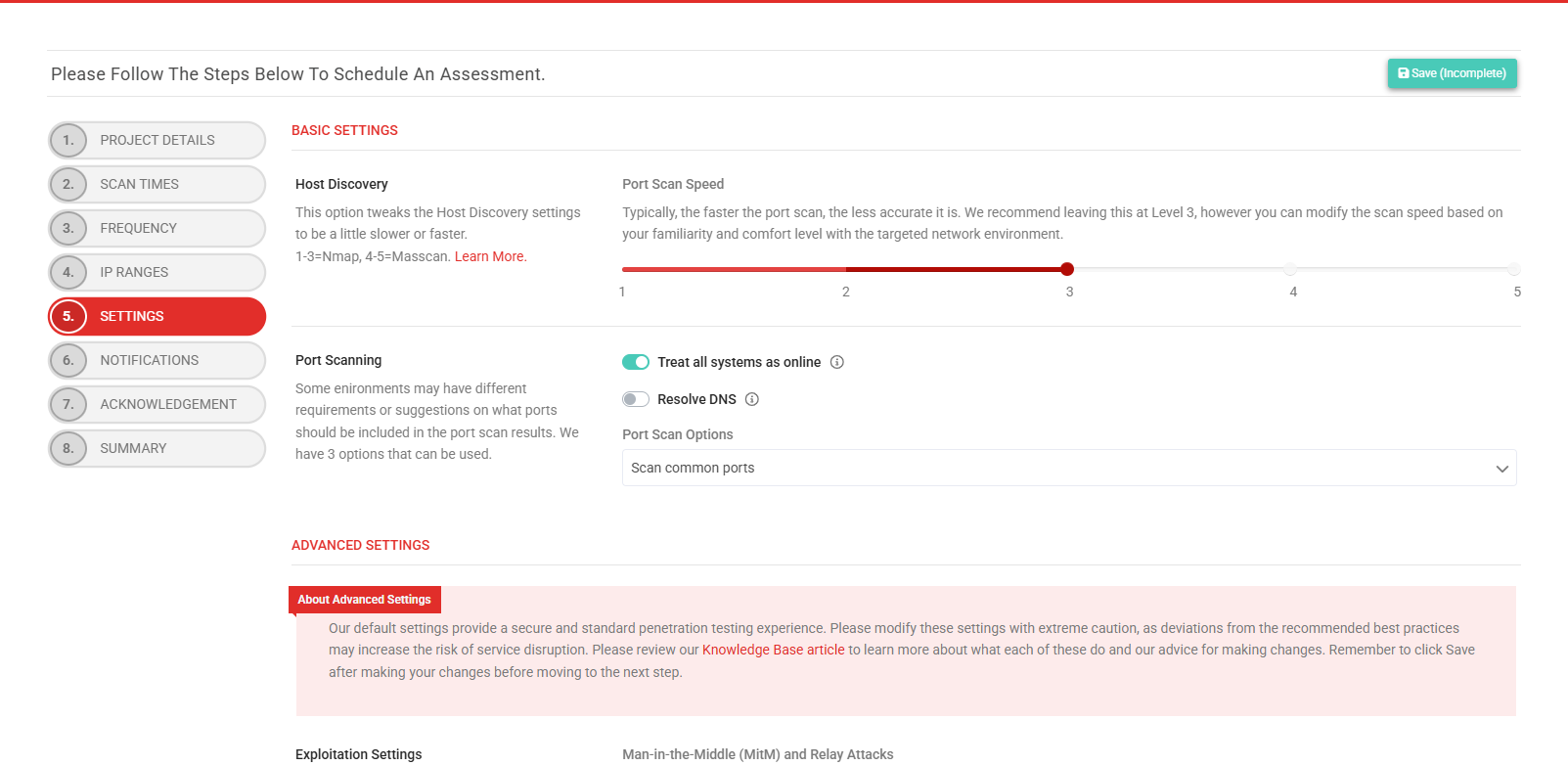
Task: Disable Treat all systems as online toggle
Action: 636,362
